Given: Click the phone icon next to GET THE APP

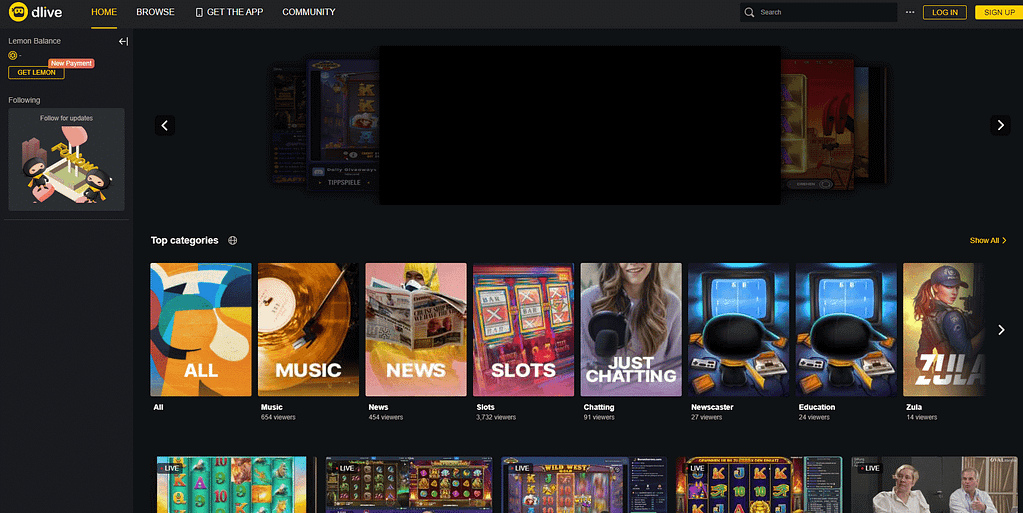Looking at the screenshot, I should tap(199, 12).
